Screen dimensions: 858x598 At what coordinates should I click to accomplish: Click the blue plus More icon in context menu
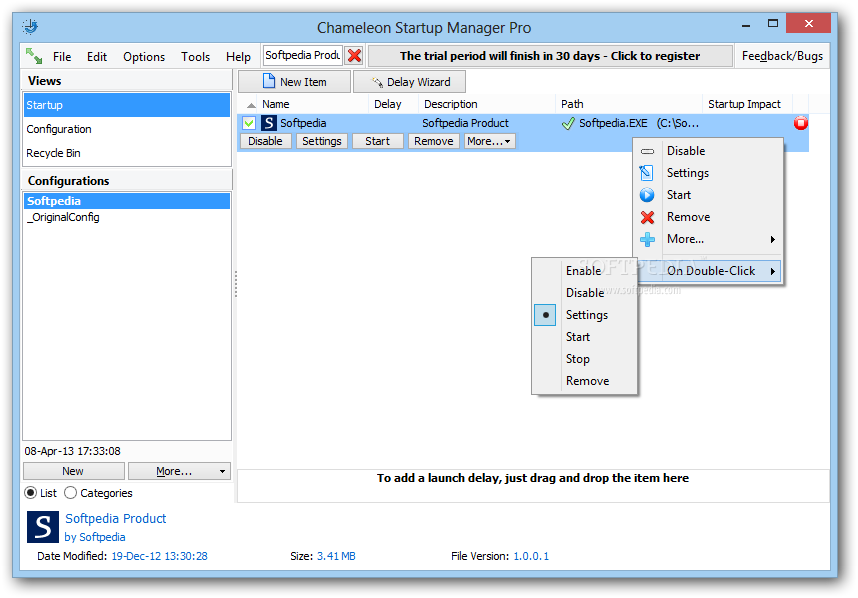coord(647,239)
